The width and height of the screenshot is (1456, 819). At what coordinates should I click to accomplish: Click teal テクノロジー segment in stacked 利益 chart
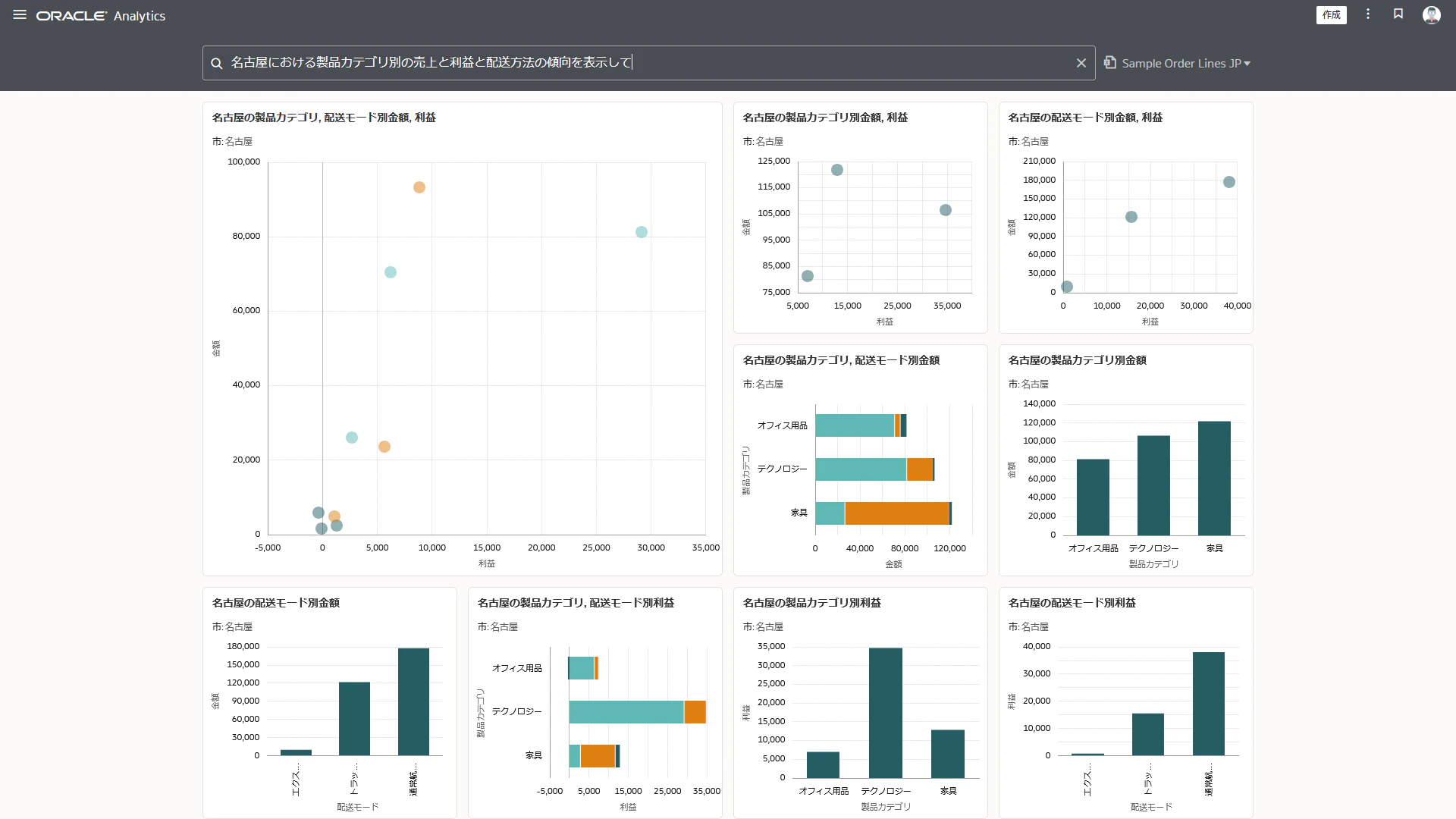[626, 712]
